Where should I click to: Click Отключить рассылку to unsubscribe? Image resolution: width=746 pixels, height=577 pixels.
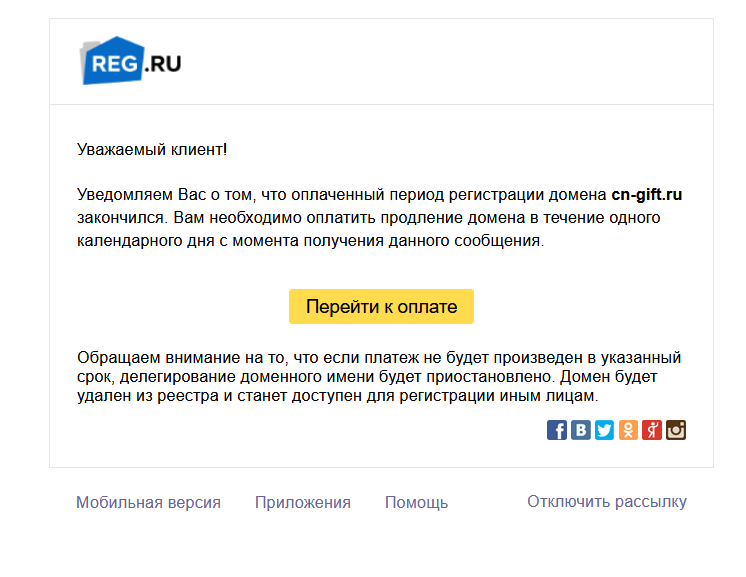click(x=607, y=501)
